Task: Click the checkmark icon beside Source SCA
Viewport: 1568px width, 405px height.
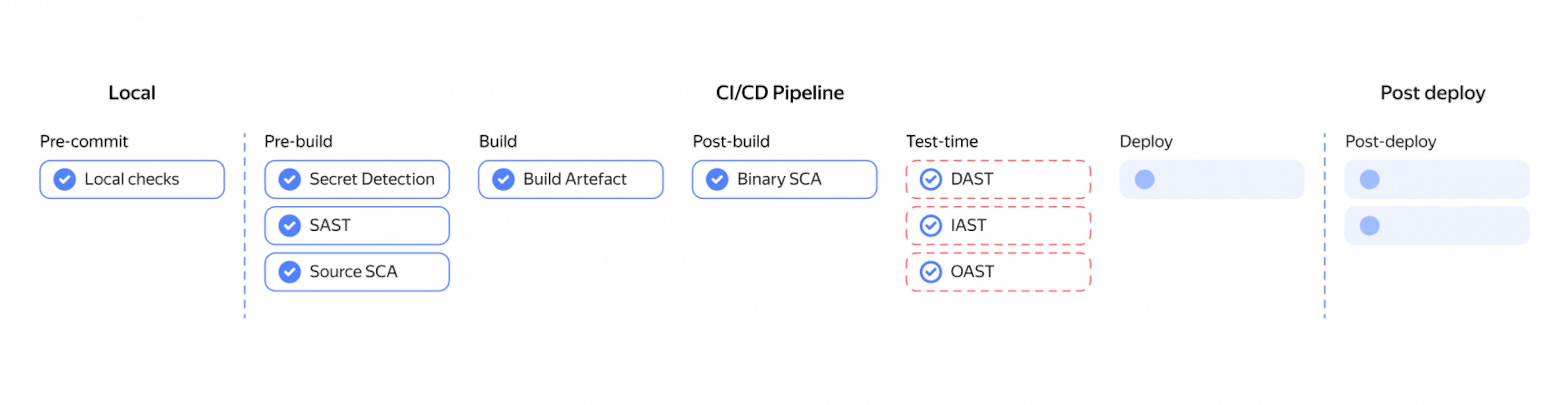Action: point(290,271)
